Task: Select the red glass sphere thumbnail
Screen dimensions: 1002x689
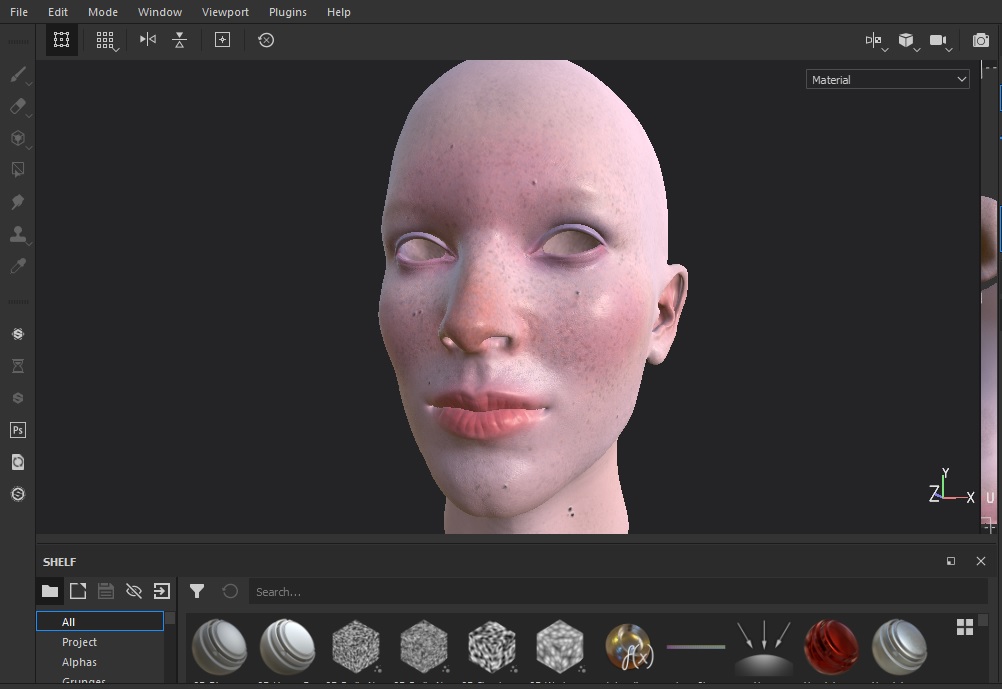Action: (831, 647)
